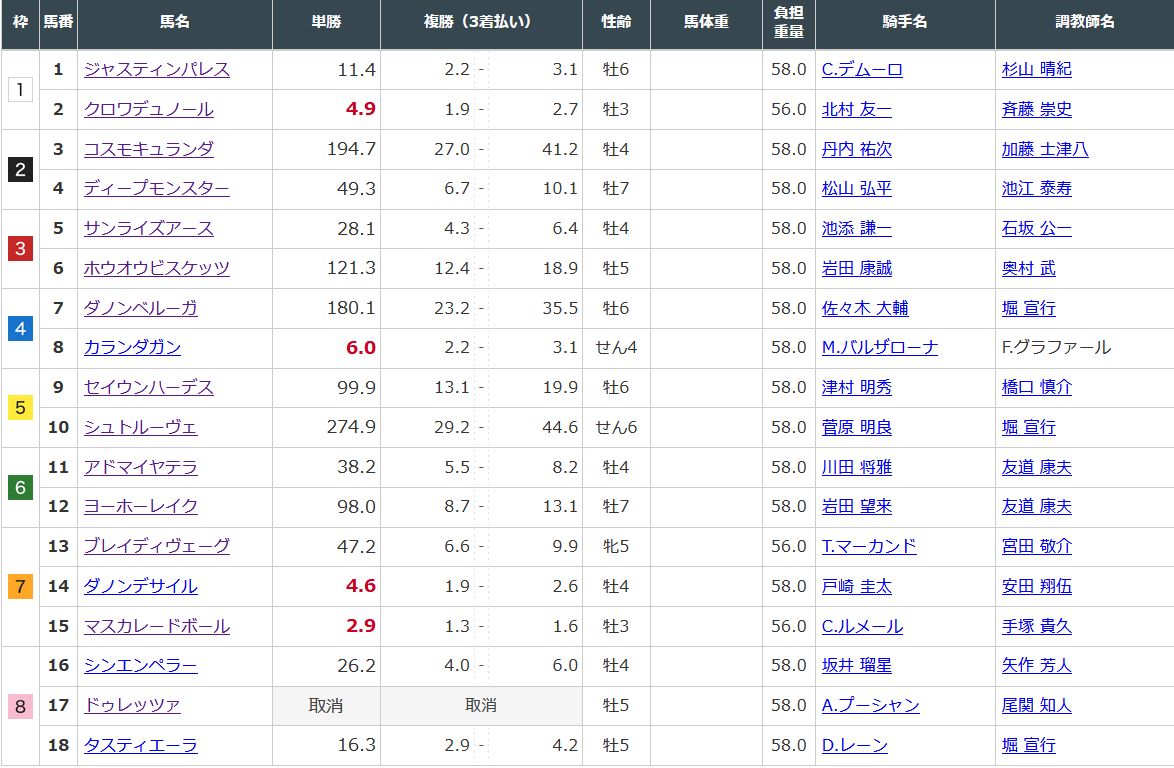Click the 騎手名 column header
The image size is (1174, 768).
pyautogui.click(x=905, y=22)
